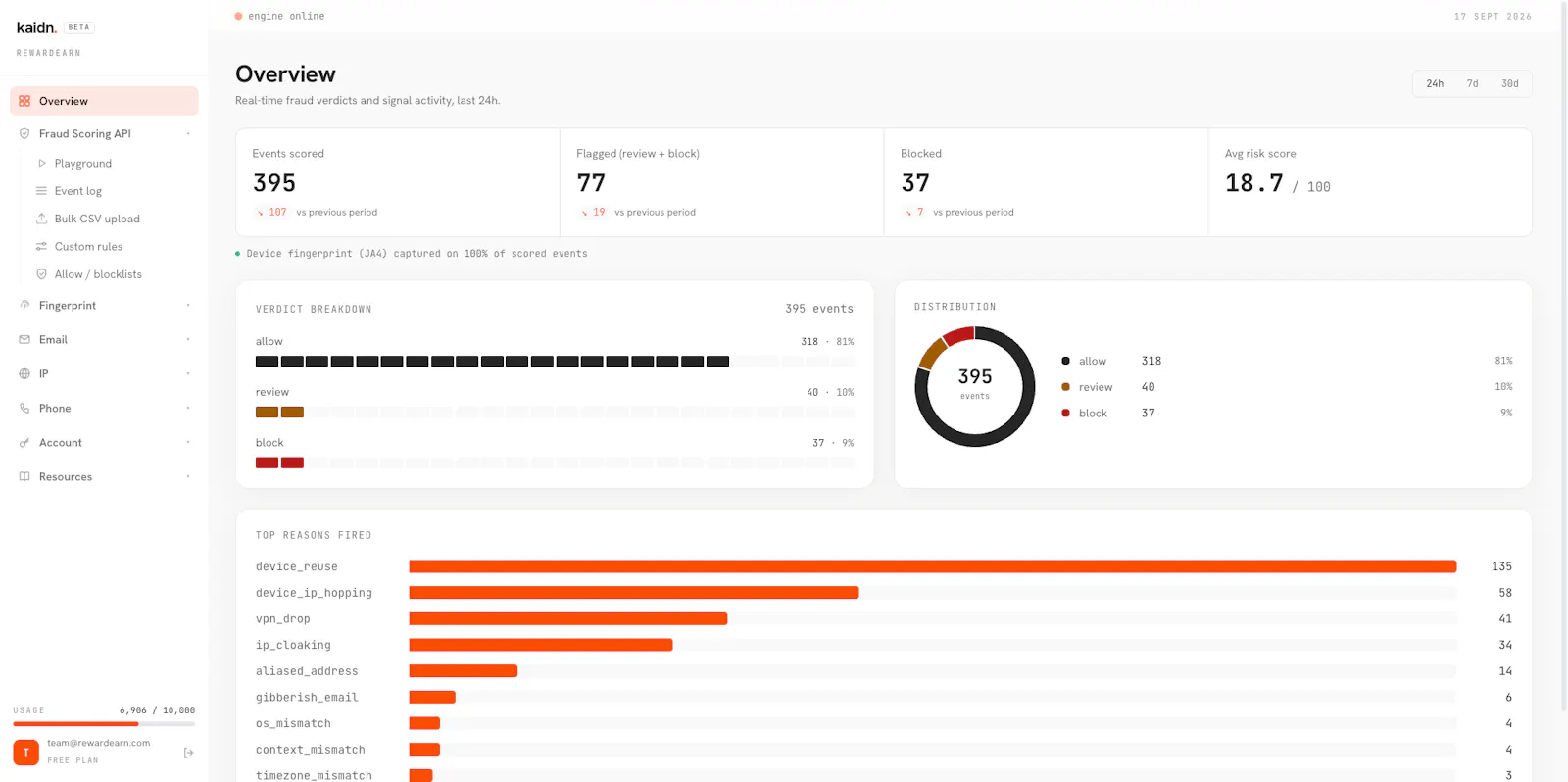
Task: Click the Flagged (review + block) card
Action: tap(722, 182)
